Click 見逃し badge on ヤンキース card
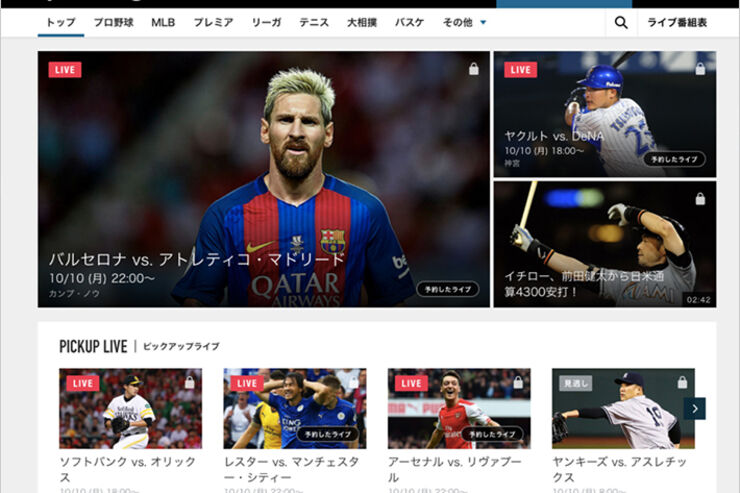Image resolution: width=740 pixels, height=493 pixels. point(576,384)
